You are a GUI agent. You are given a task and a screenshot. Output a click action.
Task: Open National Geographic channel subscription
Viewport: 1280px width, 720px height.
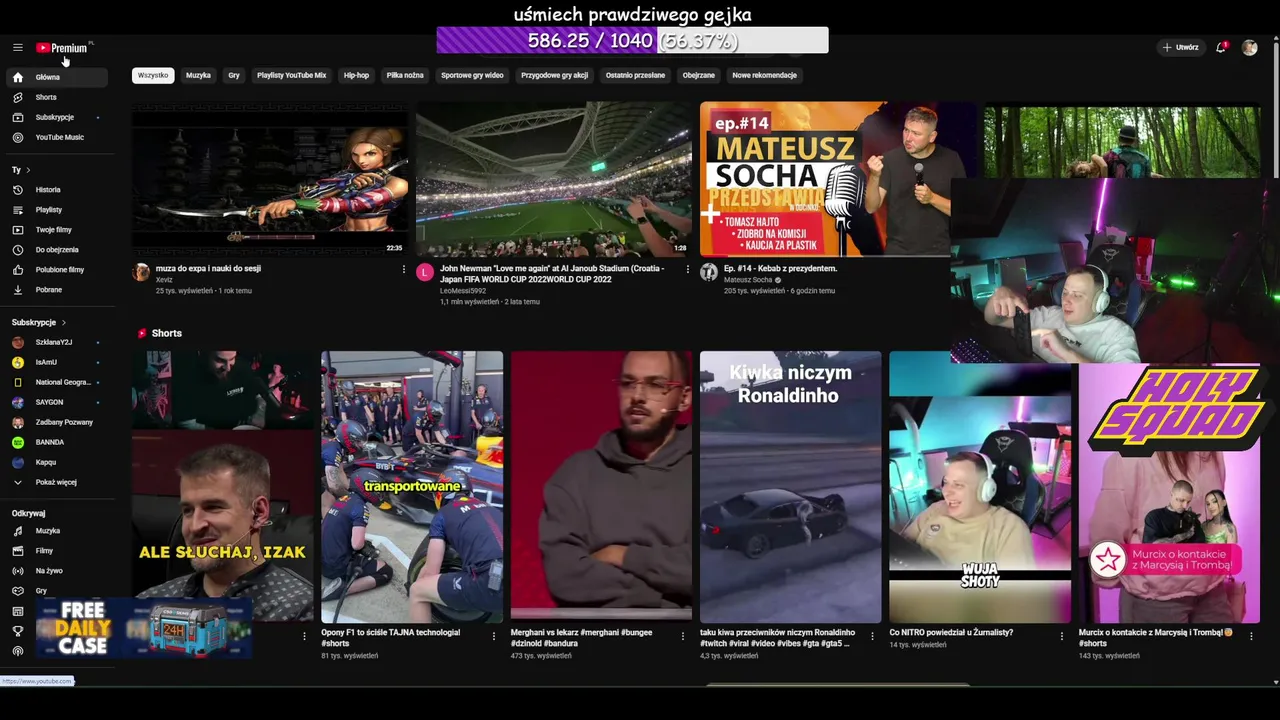click(x=57, y=382)
